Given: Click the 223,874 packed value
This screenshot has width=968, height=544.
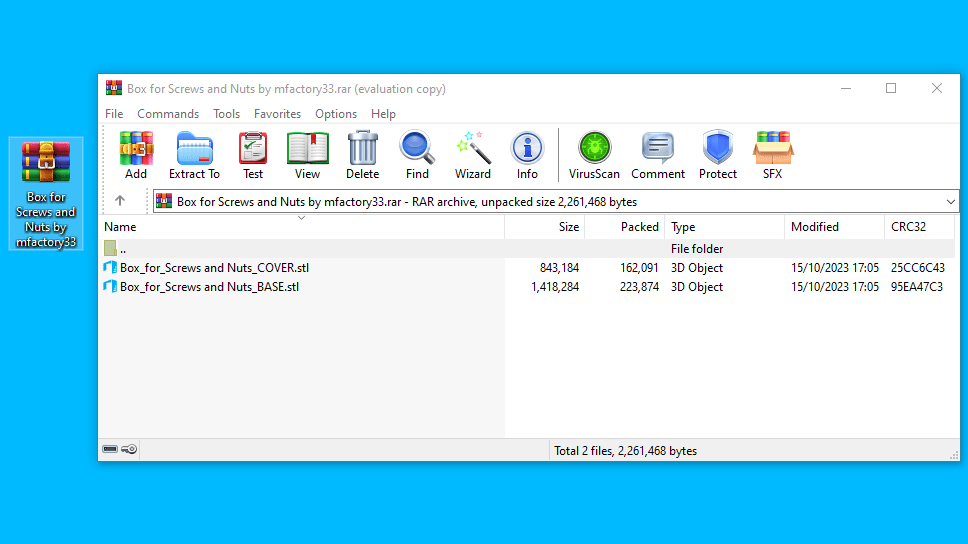Looking at the screenshot, I should (x=640, y=287).
